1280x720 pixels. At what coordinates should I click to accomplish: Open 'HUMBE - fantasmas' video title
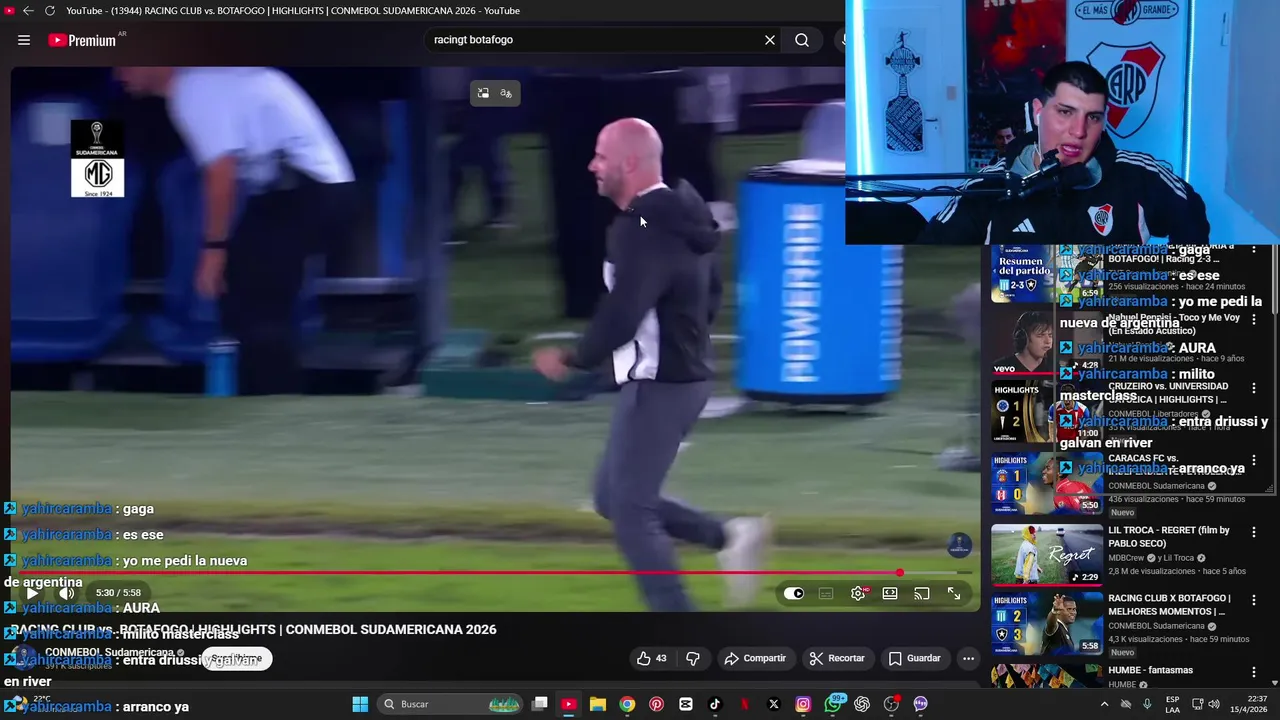1150,670
